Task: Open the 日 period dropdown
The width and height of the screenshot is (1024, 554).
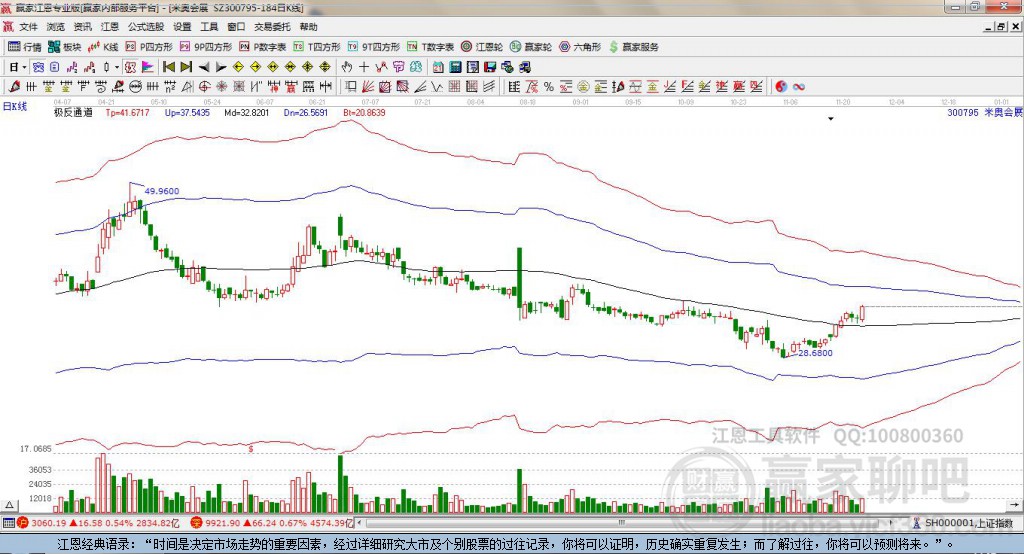Action: pyautogui.click(x=17, y=67)
